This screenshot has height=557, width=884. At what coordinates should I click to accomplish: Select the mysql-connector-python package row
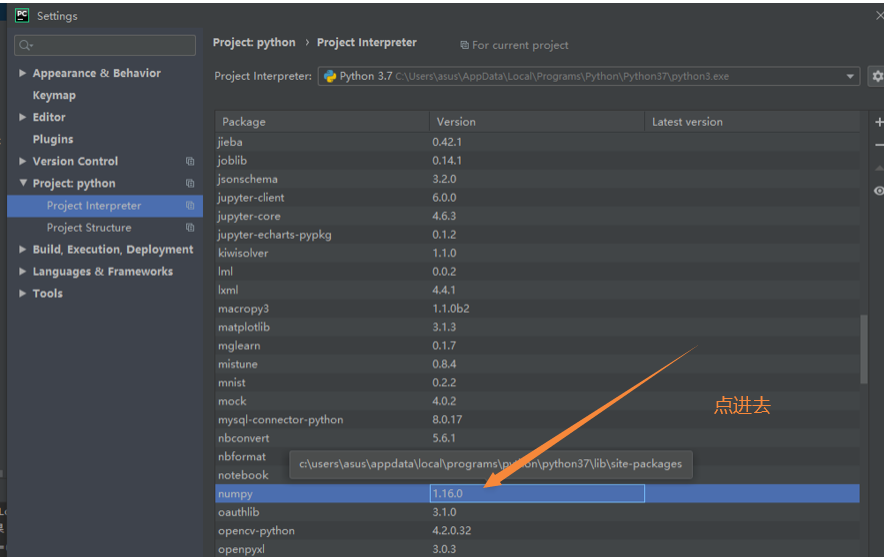tap(537, 420)
